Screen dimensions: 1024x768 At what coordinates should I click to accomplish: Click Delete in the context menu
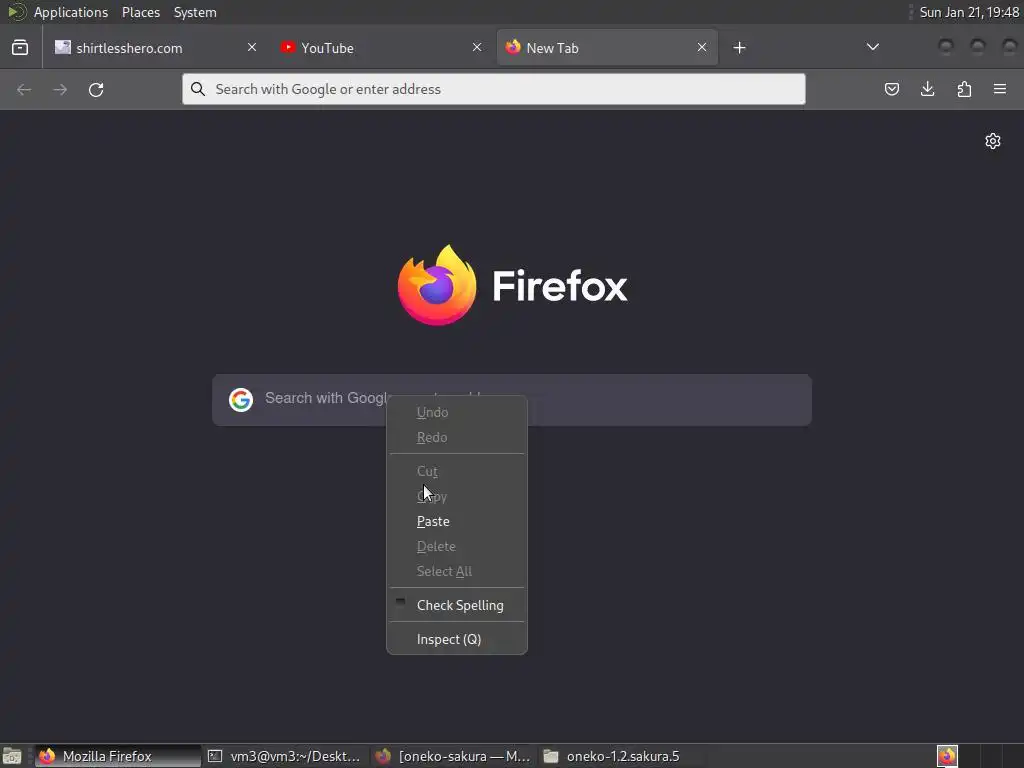(457, 547)
